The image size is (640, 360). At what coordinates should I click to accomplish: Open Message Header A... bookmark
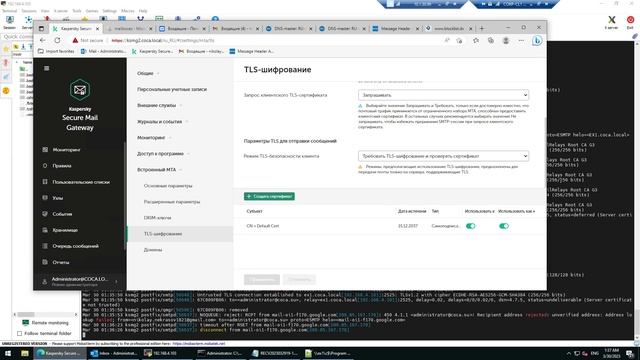click(251, 51)
